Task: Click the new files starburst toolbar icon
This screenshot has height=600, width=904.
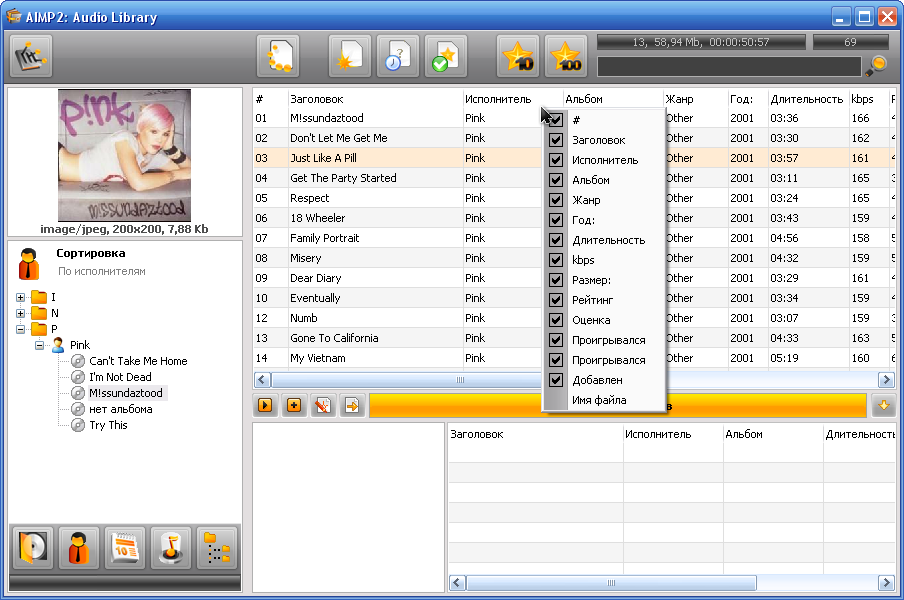Action: pyautogui.click(x=350, y=56)
